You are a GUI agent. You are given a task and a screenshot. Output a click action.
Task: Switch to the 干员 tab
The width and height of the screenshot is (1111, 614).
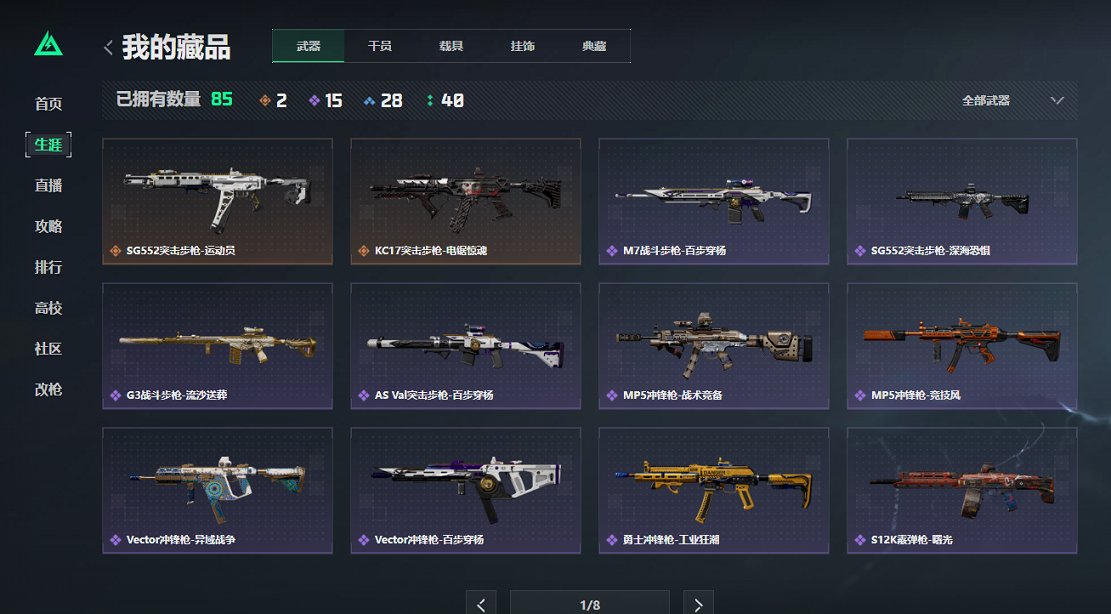[x=380, y=46]
